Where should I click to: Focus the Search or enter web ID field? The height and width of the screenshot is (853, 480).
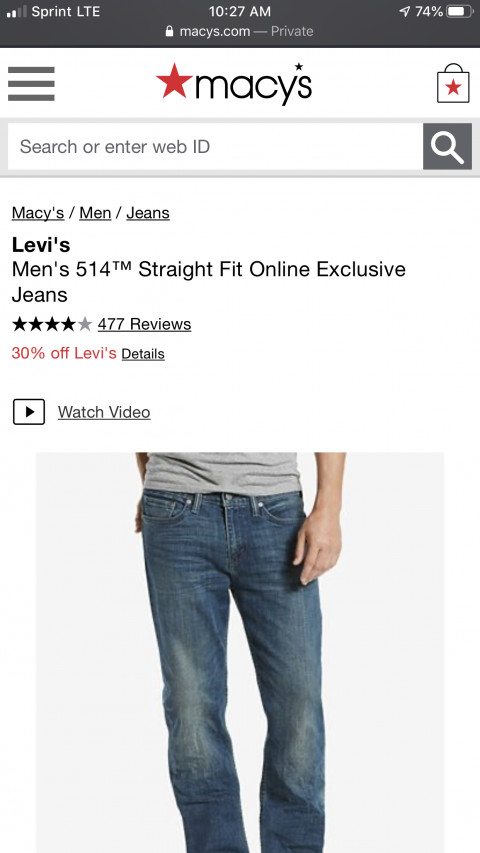[216, 146]
